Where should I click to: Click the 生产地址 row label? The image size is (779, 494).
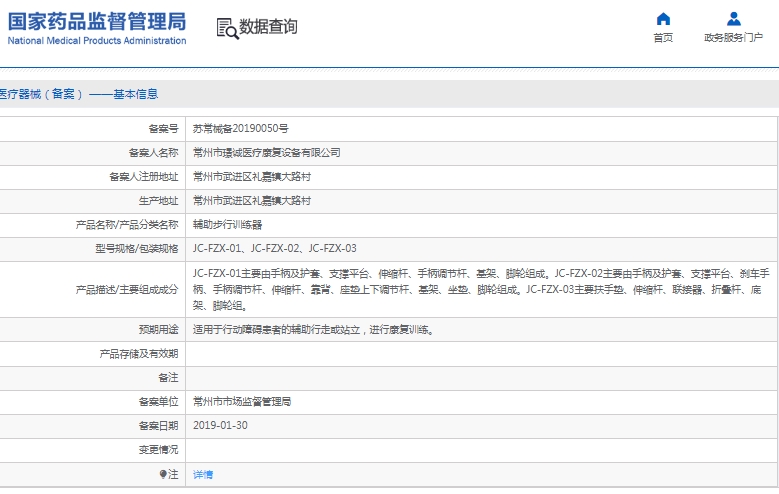point(158,201)
